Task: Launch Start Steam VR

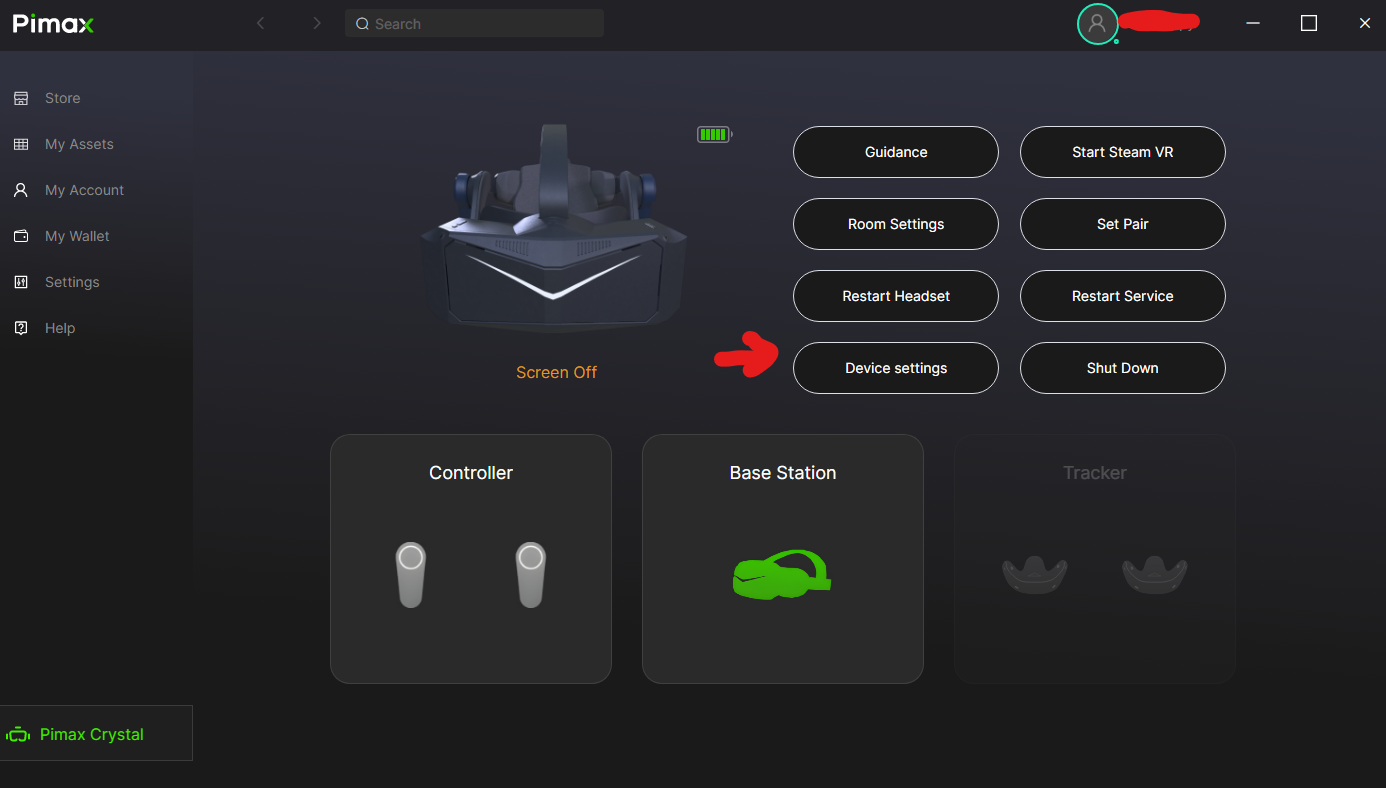Action: click(1123, 152)
